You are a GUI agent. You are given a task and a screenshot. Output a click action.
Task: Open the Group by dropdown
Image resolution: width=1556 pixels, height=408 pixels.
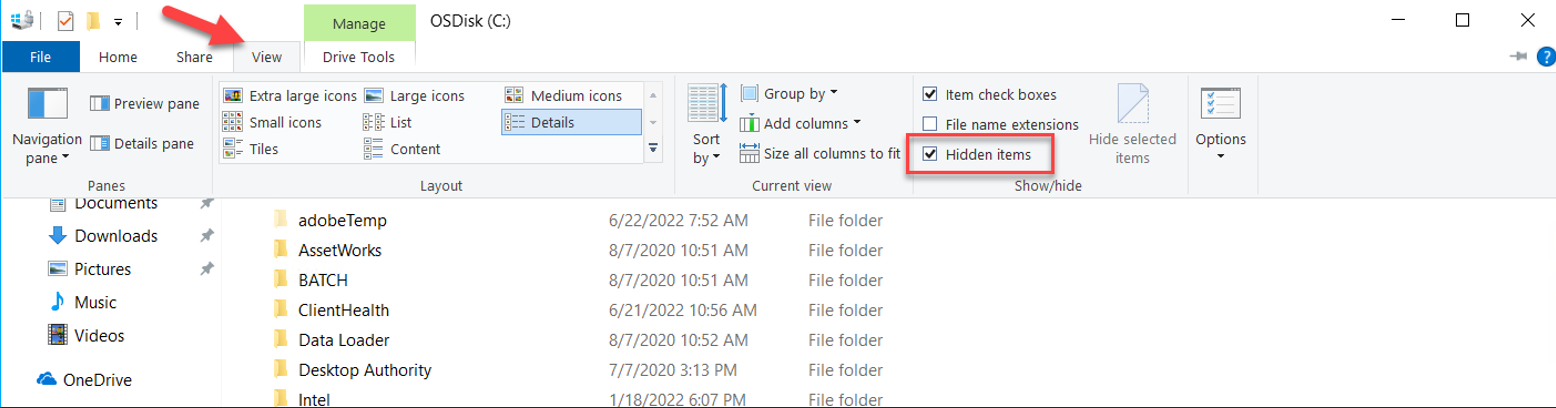[x=789, y=94]
